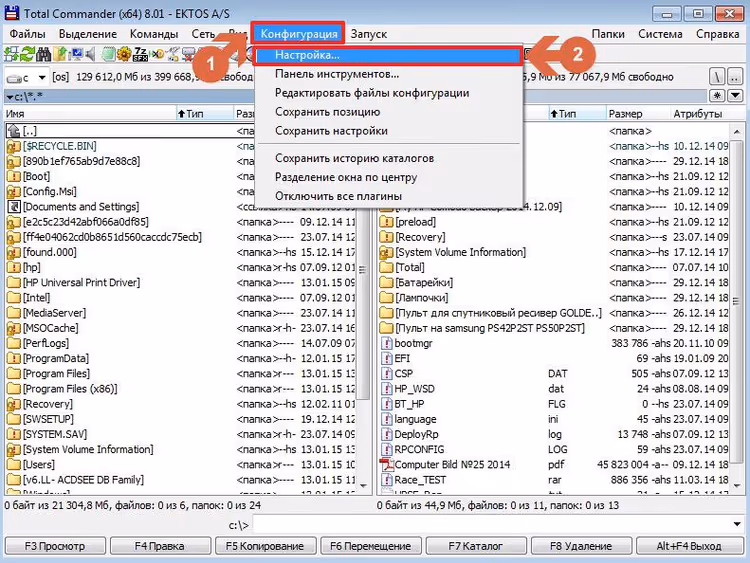Click the F5 Копирование button
750x563 pixels.
pos(265,546)
